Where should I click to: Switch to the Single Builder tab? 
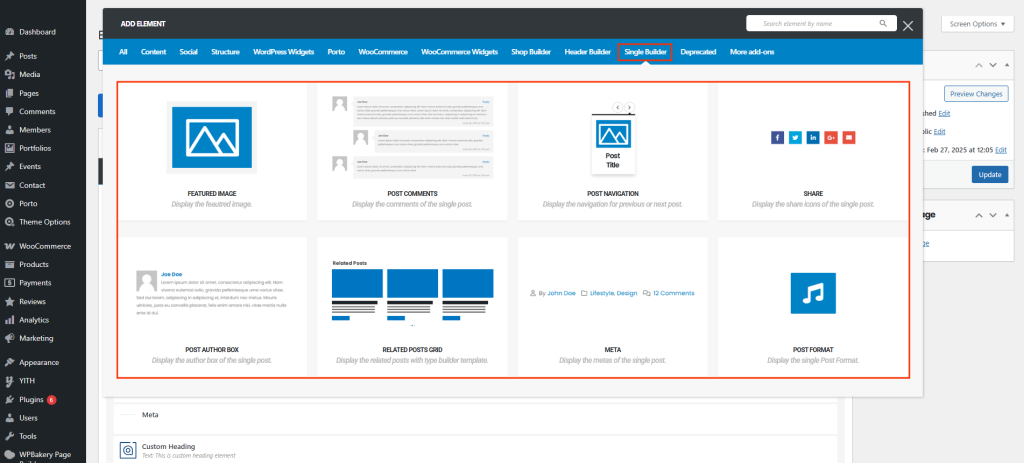pos(645,52)
